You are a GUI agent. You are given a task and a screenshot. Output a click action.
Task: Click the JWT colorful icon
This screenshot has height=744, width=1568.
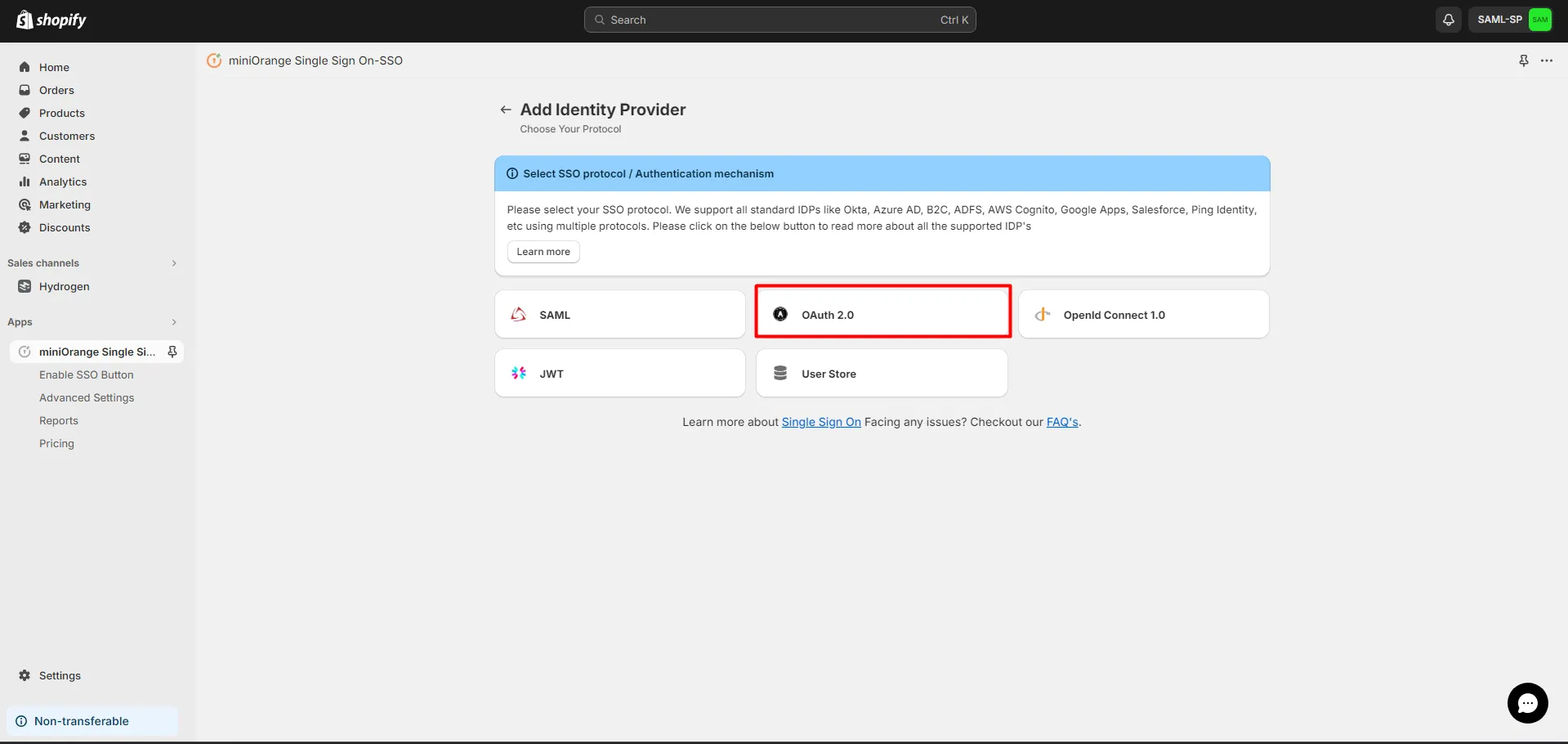click(519, 373)
